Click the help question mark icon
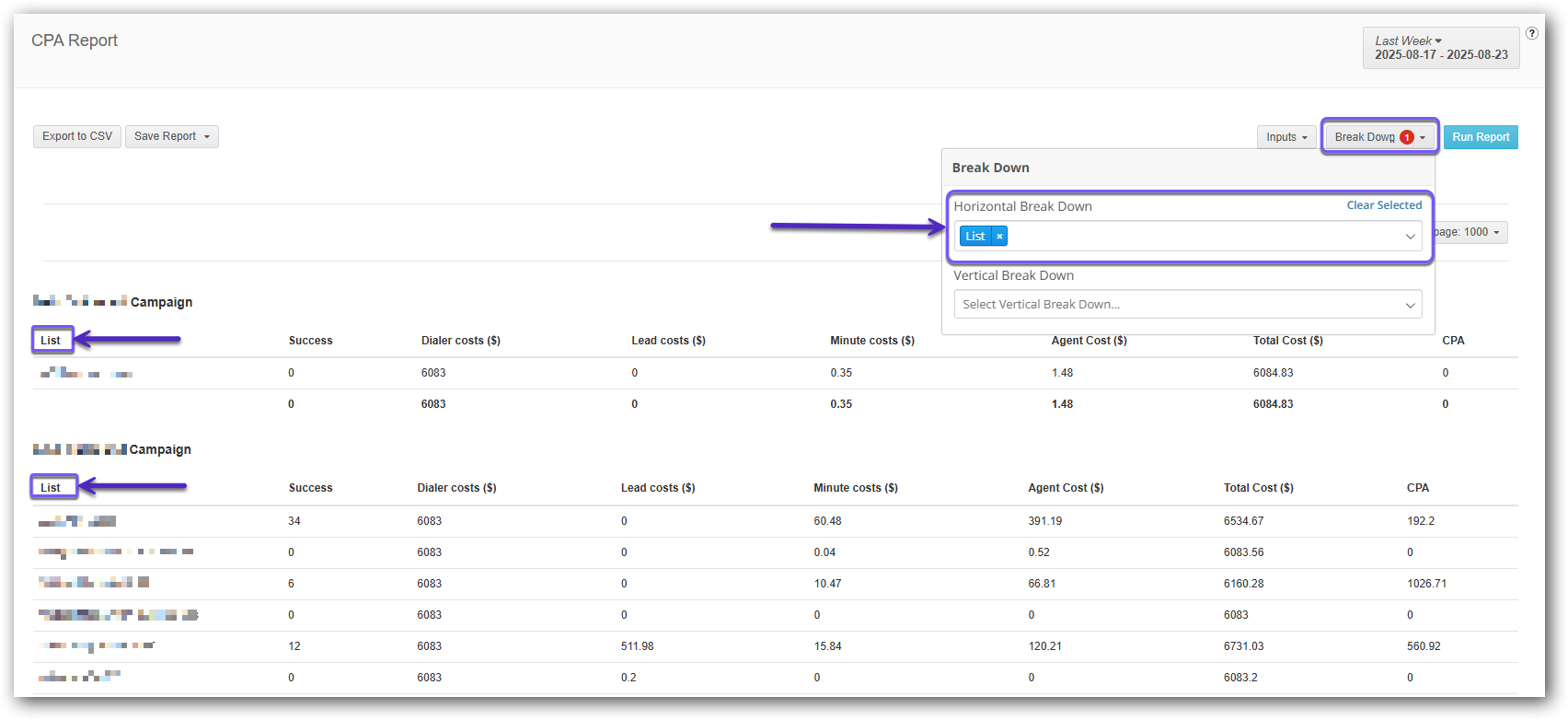Screen dimensions: 1568x720 (x=1531, y=33)
